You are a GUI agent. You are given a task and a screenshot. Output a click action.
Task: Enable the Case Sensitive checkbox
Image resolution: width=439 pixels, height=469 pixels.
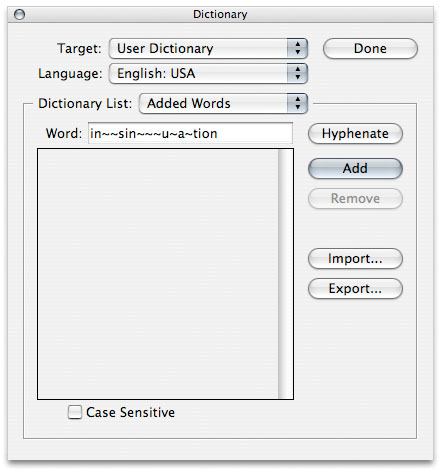pyautogui.click(x=75, y=412)
